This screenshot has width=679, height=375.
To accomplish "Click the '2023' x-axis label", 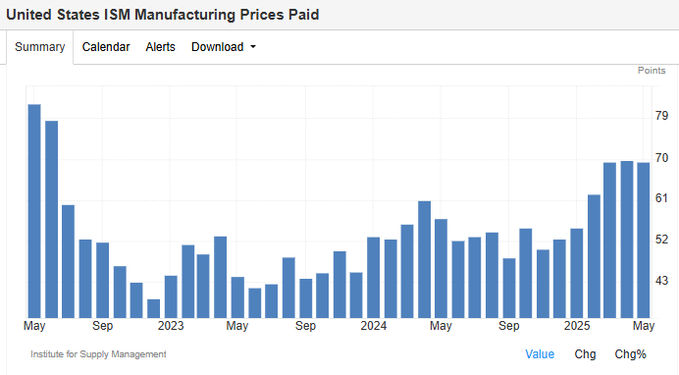I will pyautogui.click(x=171, y=326).
